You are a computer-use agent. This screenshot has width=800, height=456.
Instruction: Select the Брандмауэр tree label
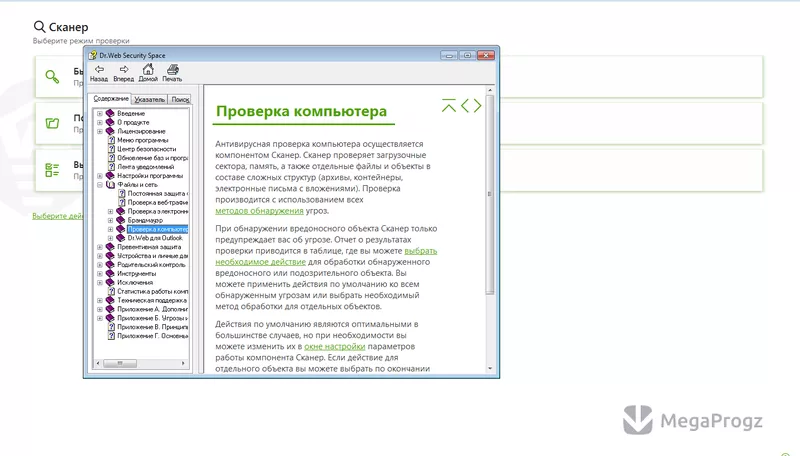pyautogui.click(x=145, y=220)
